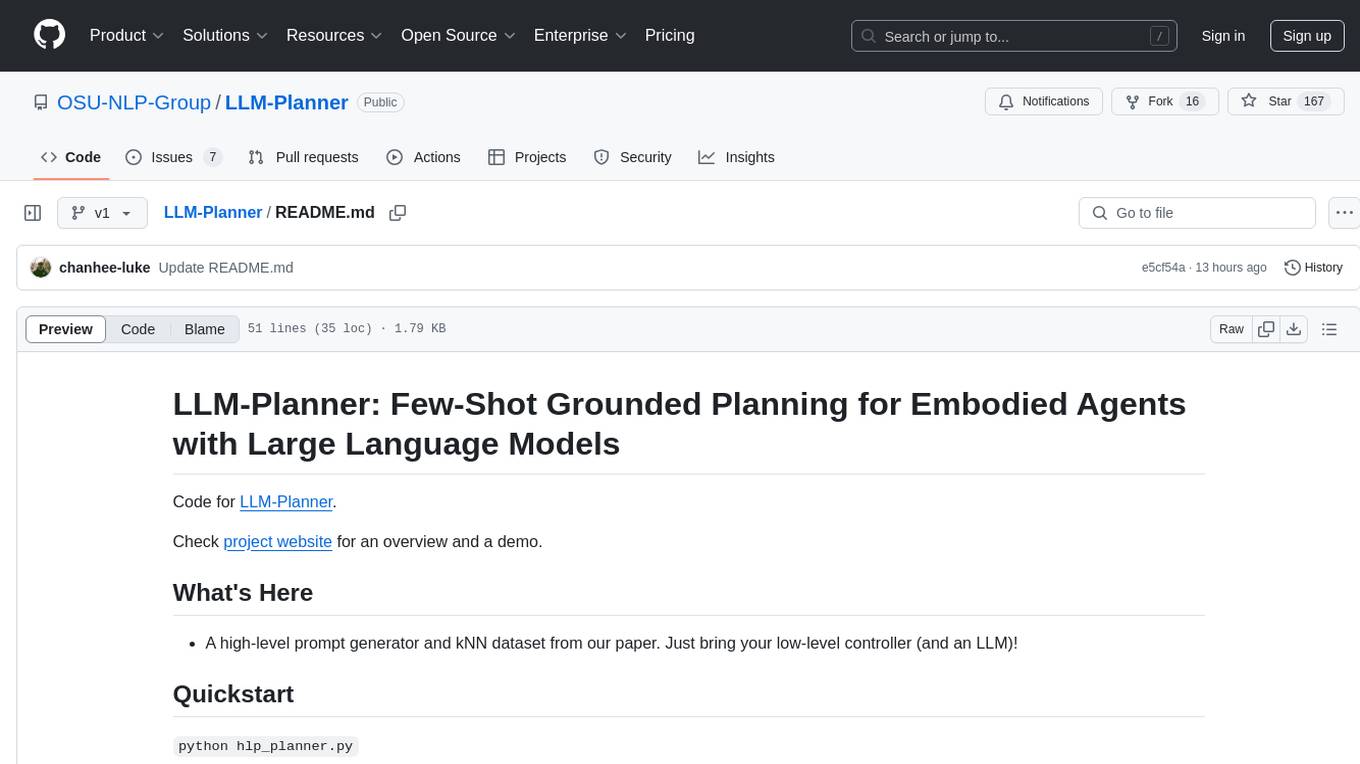
Task: Click the Sign in link
Action: pos(1223,36)
